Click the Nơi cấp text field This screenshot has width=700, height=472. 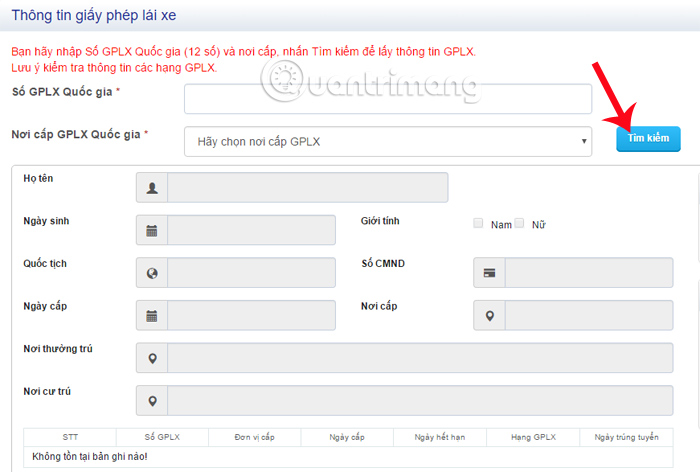point(589,316)
